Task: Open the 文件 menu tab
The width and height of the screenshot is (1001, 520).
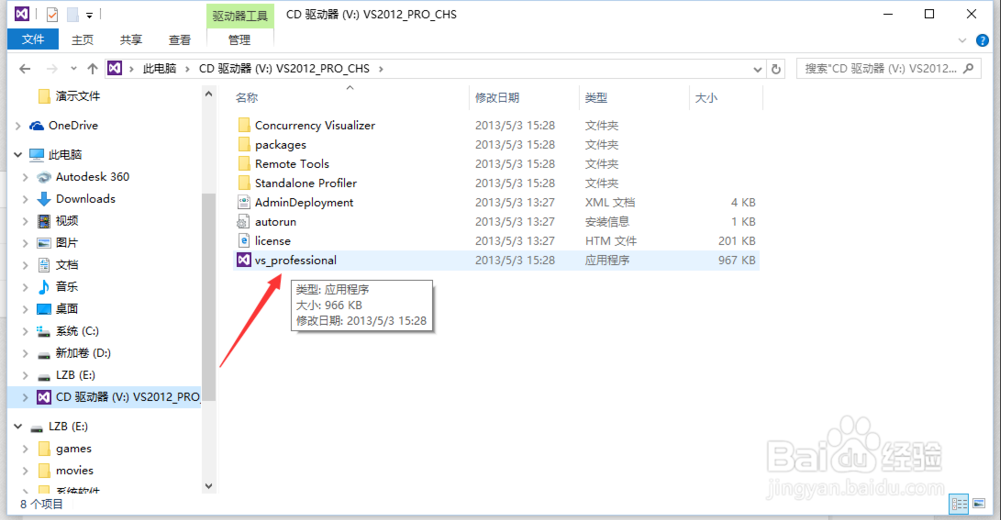Action: (x=33, y=40)
